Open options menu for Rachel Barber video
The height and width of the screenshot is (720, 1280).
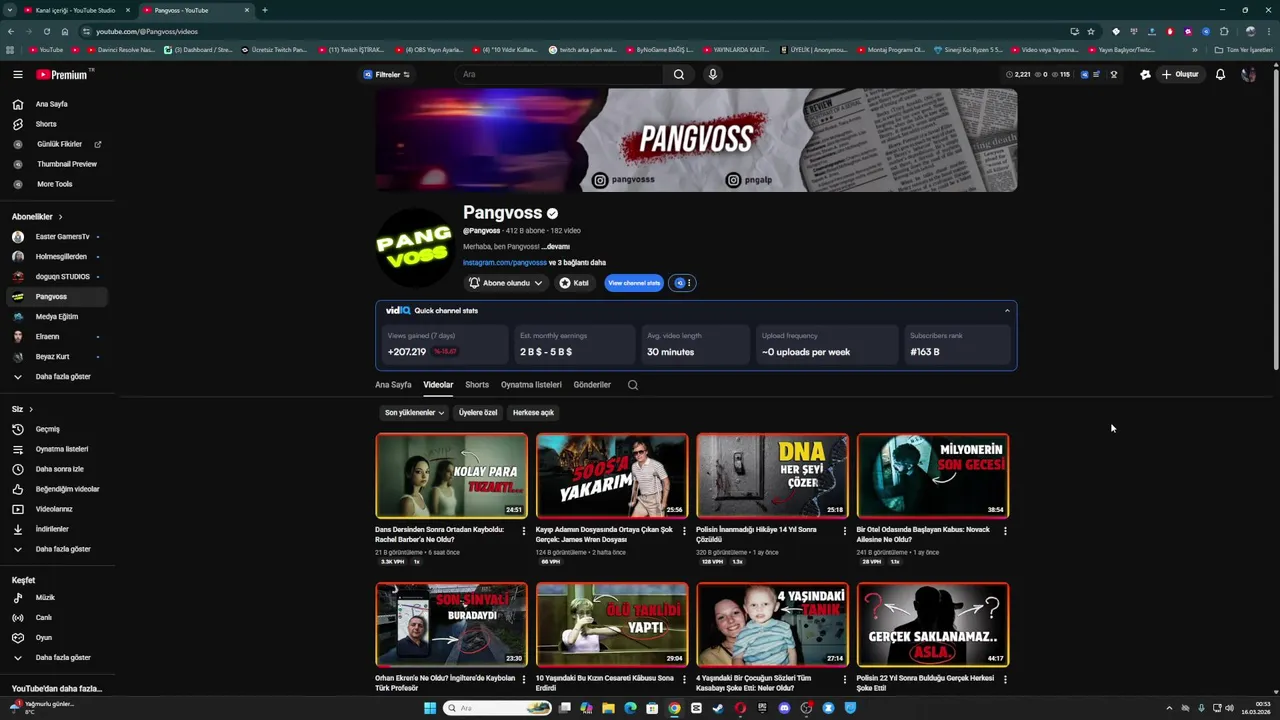524,531
